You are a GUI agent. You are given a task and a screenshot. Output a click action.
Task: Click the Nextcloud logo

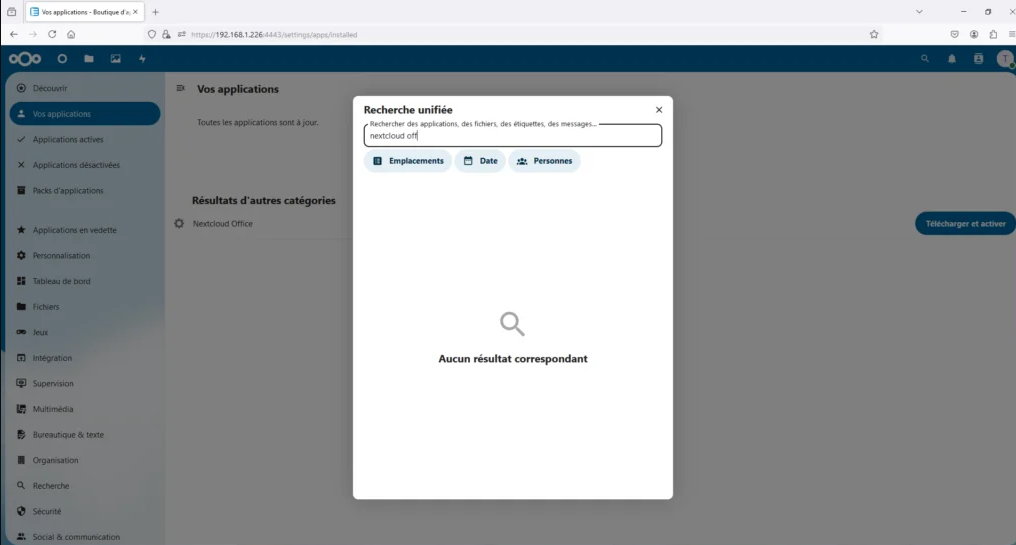25,59
